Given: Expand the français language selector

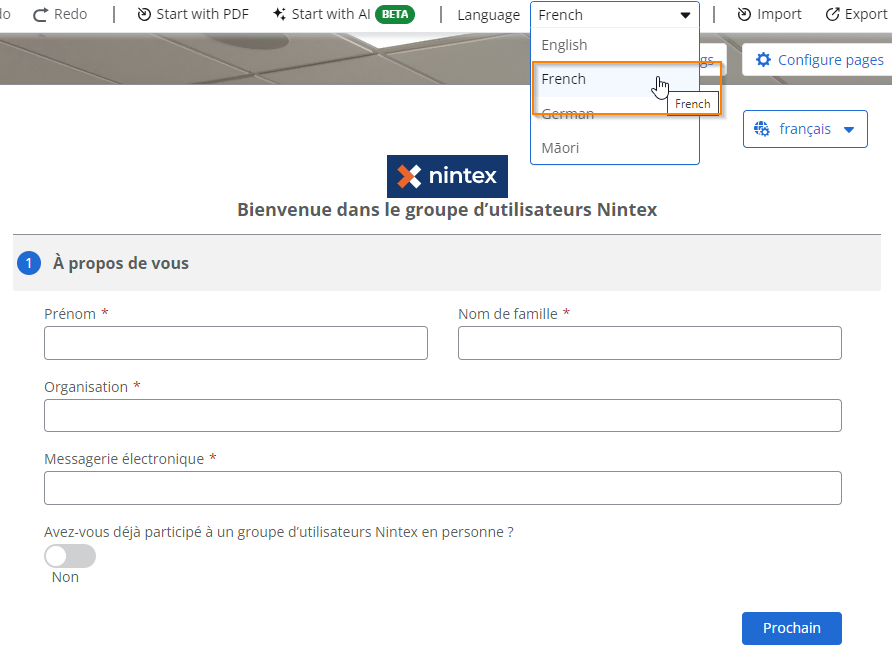Looking at the screenshot, I should [x=805, y=129].
